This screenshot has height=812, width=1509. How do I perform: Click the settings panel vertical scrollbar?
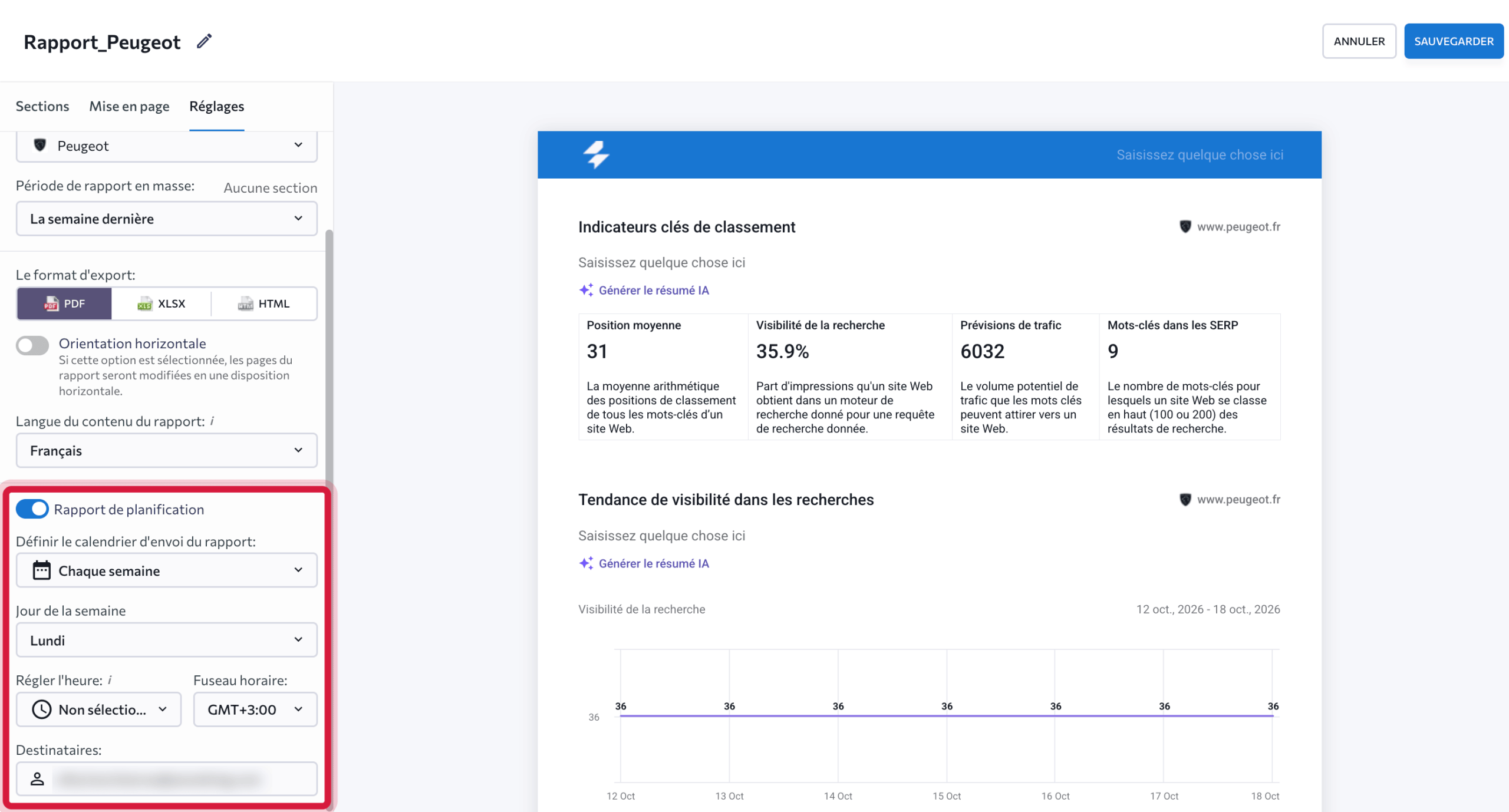tap(330, 354)
